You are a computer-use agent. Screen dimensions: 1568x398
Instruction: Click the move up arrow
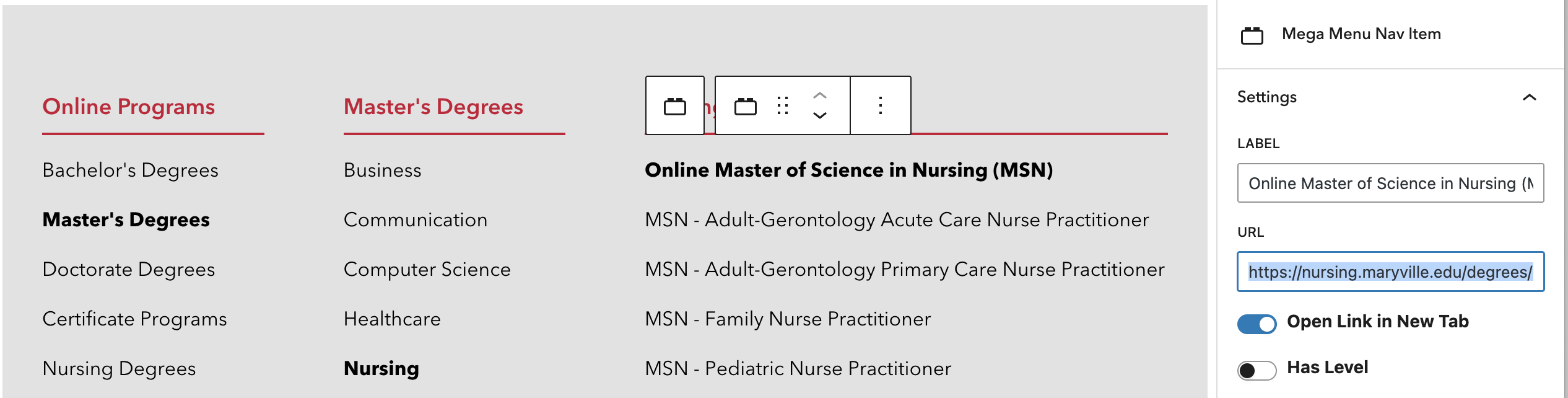820,95
